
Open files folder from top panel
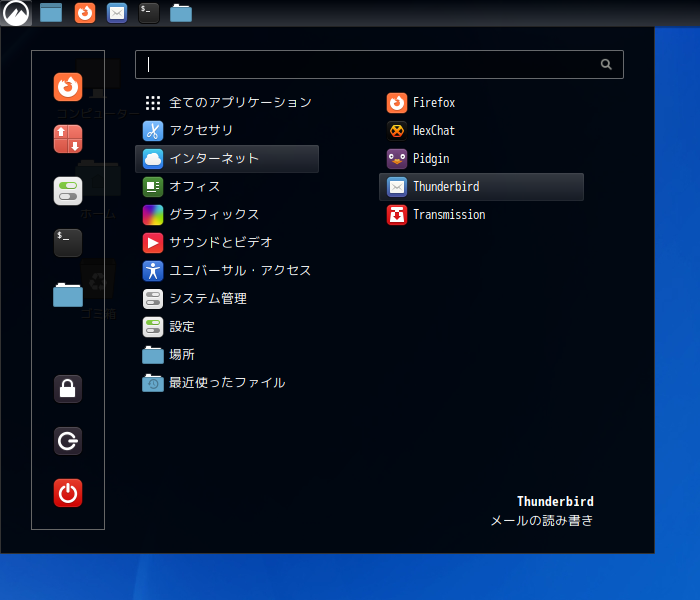tap(181, 13)
